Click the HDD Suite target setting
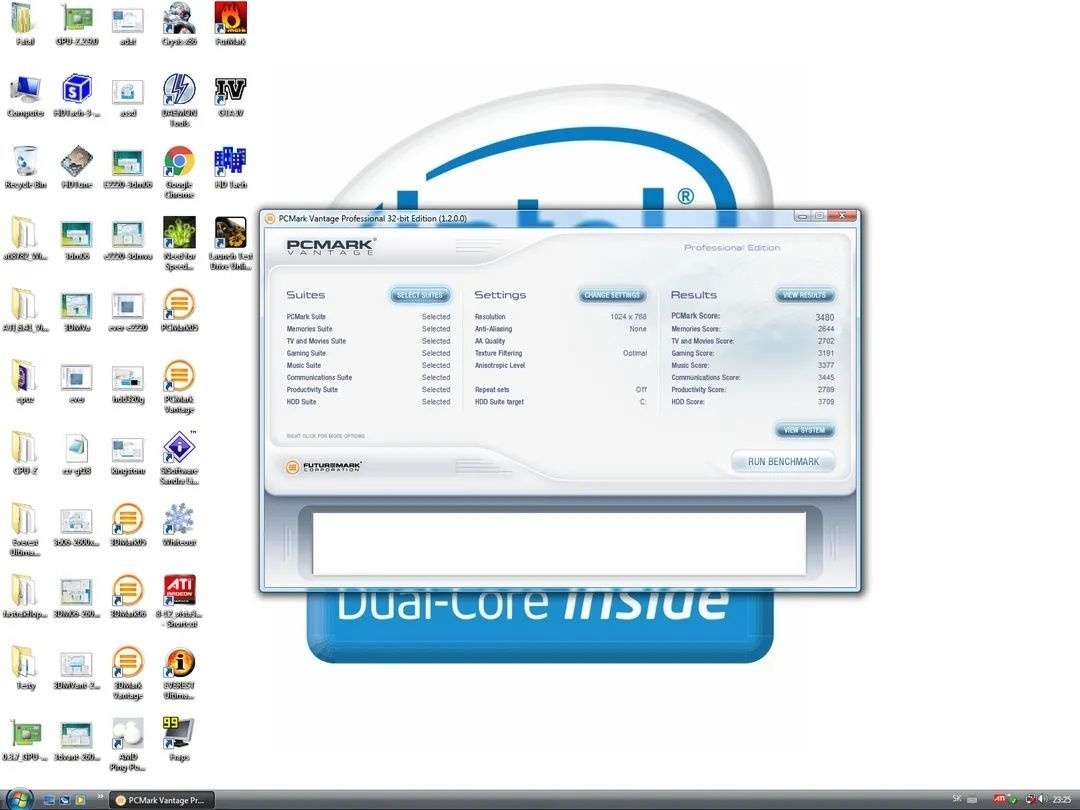 (x=561, y=402)
